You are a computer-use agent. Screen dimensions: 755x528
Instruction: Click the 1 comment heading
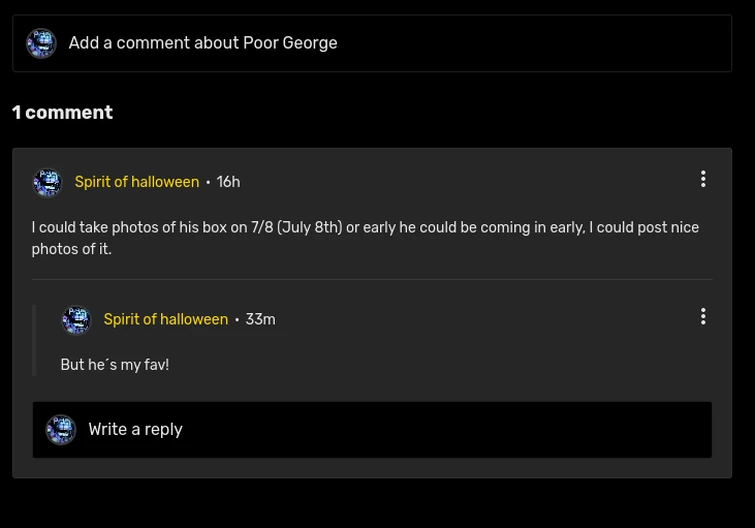point(62,112)
